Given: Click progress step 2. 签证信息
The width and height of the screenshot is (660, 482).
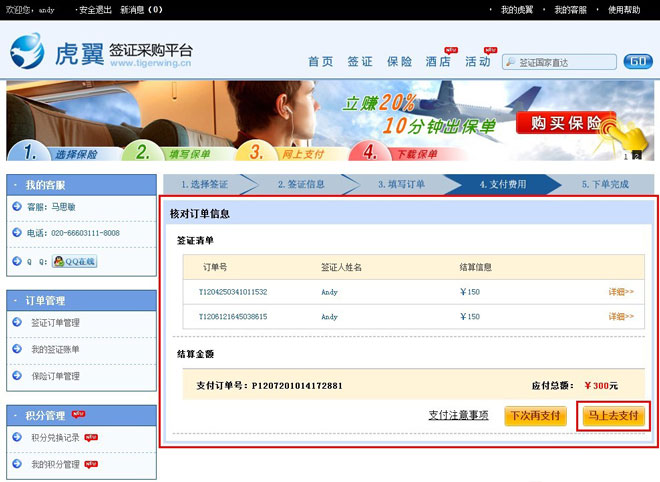Looking at the screenshot, I should tap(301, 184).
